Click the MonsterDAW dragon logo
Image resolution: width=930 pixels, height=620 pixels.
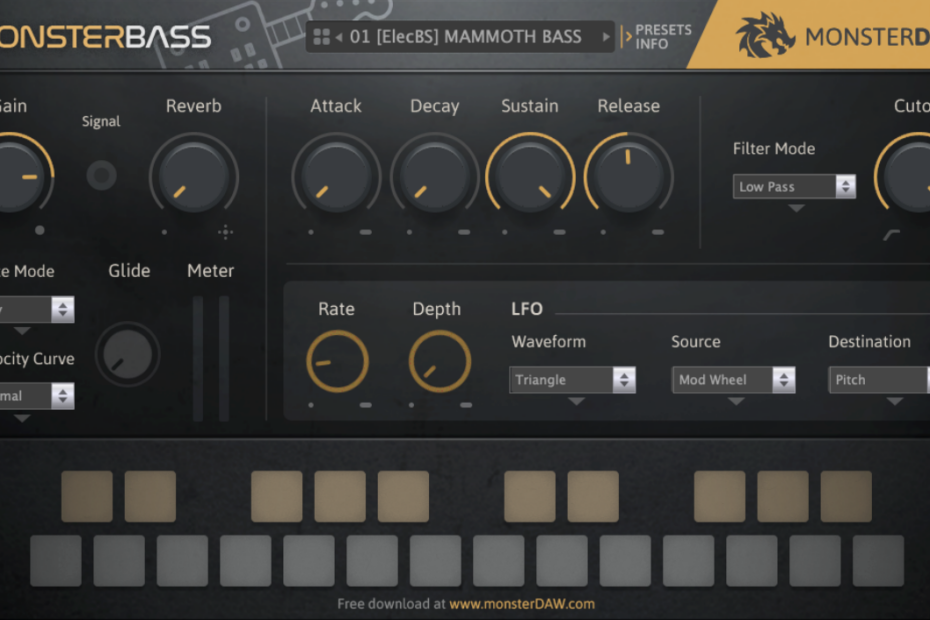pyautogui.click(x=765, y=35)
